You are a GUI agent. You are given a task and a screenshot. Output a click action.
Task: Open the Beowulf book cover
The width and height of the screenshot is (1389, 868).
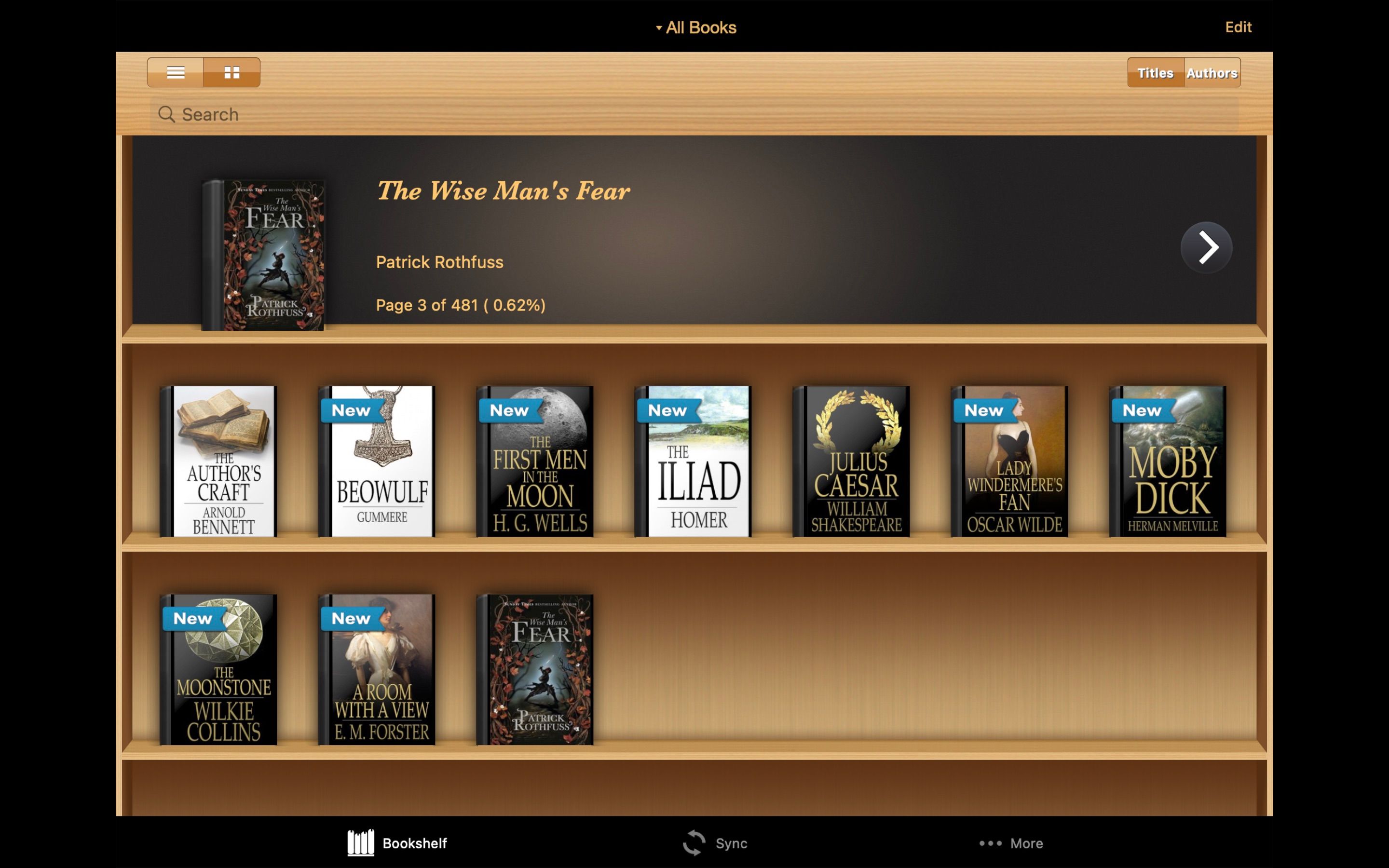tap(377, 461)
